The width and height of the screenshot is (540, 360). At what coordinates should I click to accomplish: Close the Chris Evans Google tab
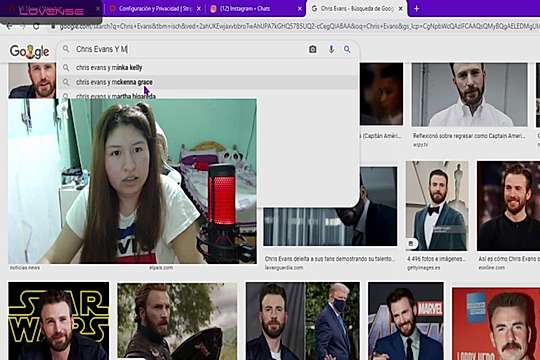pyautogui.click(x=401, y=9)
